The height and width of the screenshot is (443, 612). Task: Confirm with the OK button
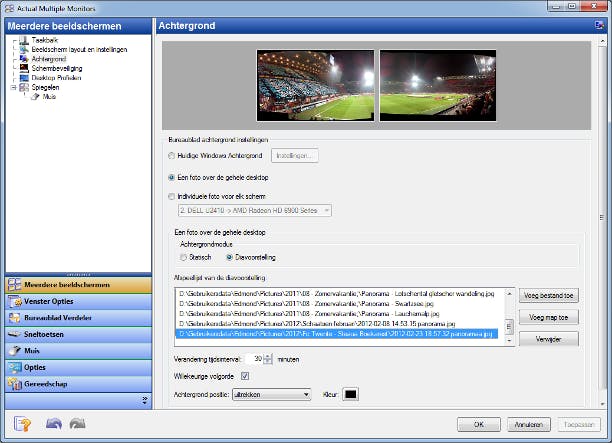pos(479,424)
